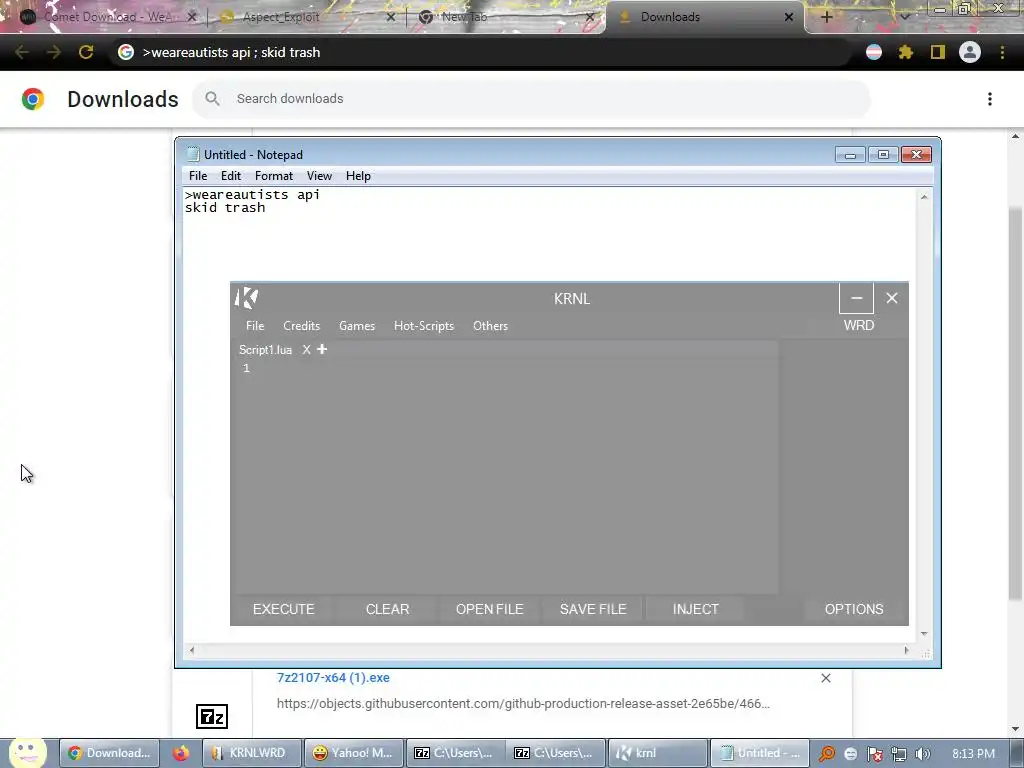The height and width of the screenshot is (768, 1024).
Task: Click Notepad horizontal scrollbar left arrow
Action: [191, 650]
